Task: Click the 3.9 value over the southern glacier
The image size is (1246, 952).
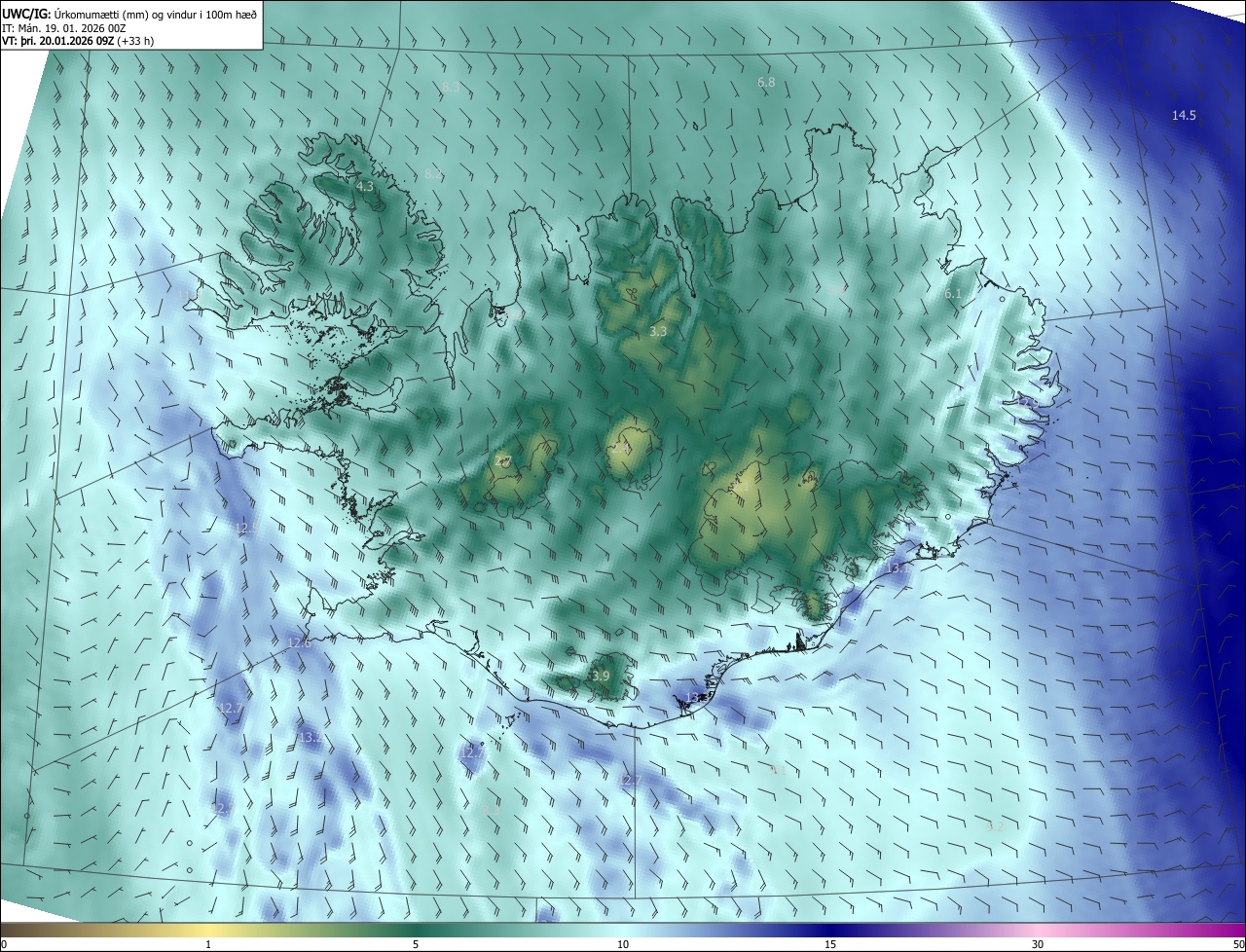Action: coord(601,677)
